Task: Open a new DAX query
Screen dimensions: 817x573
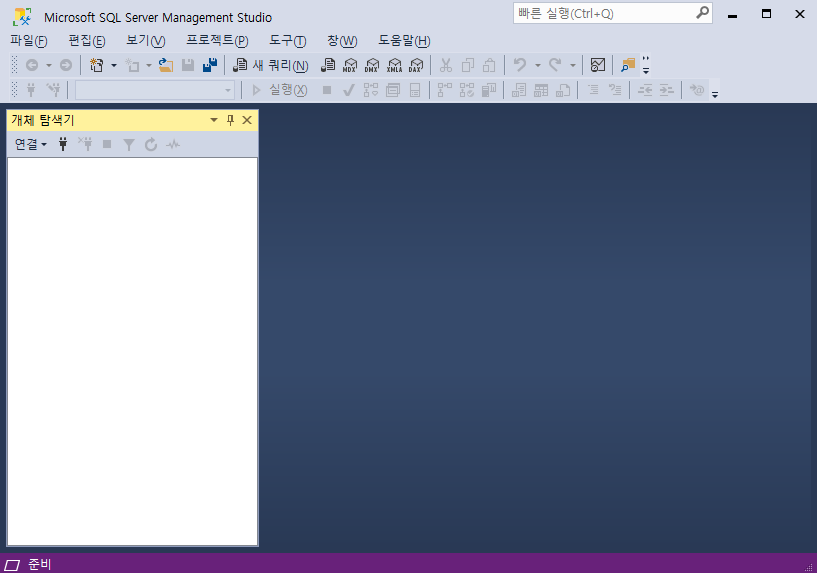Action: pyautogui.click(x=416, y=65)
